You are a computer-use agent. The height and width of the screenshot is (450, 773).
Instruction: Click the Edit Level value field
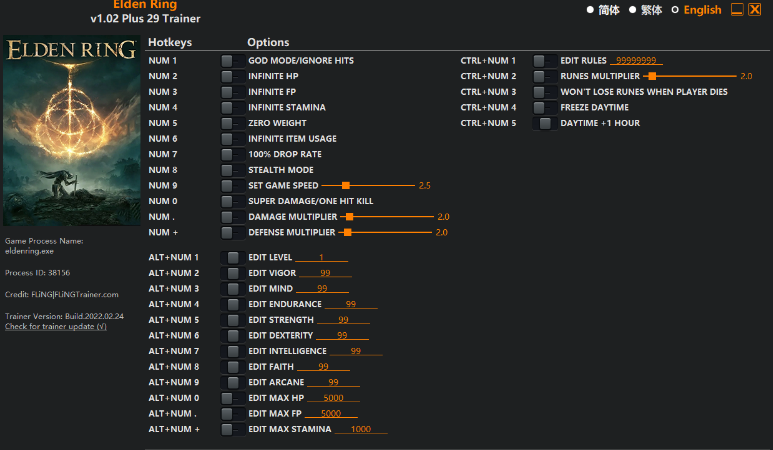tap(321, 257)
